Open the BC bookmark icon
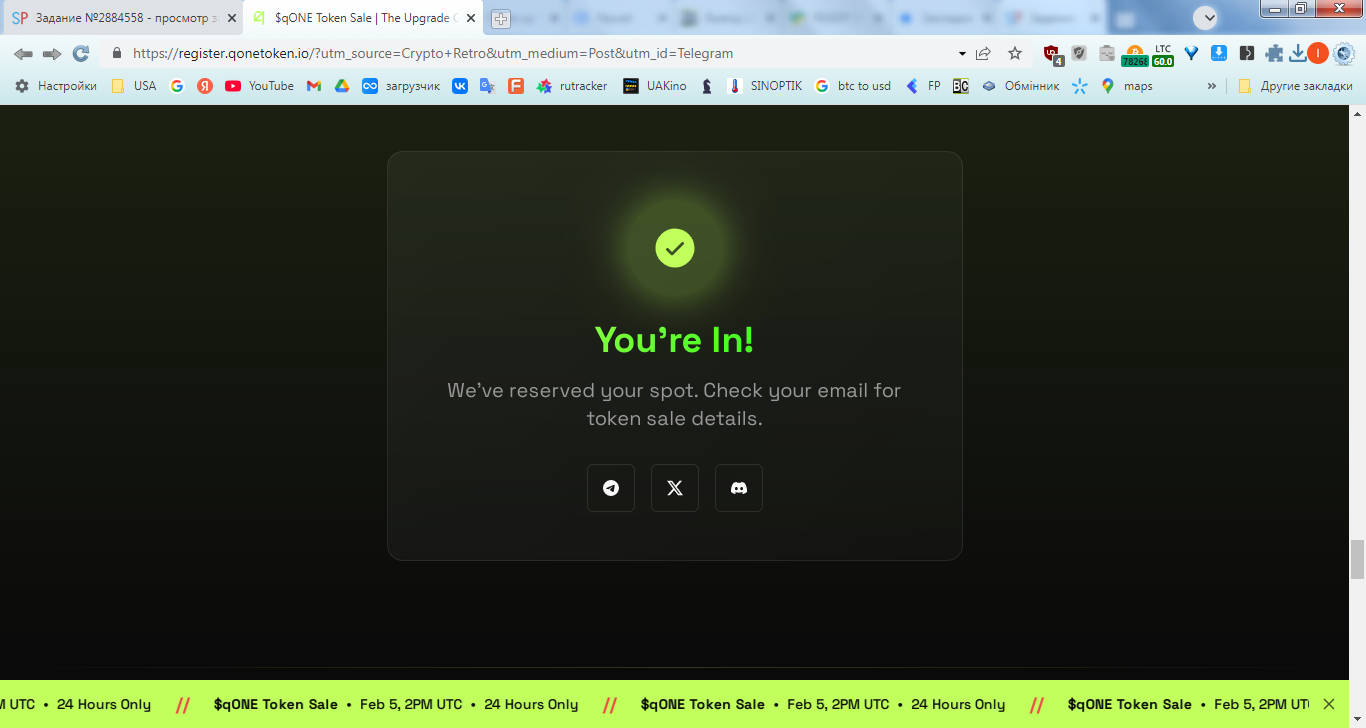The width and height of the screenshot is (1366, 728). tap(961, 86)
